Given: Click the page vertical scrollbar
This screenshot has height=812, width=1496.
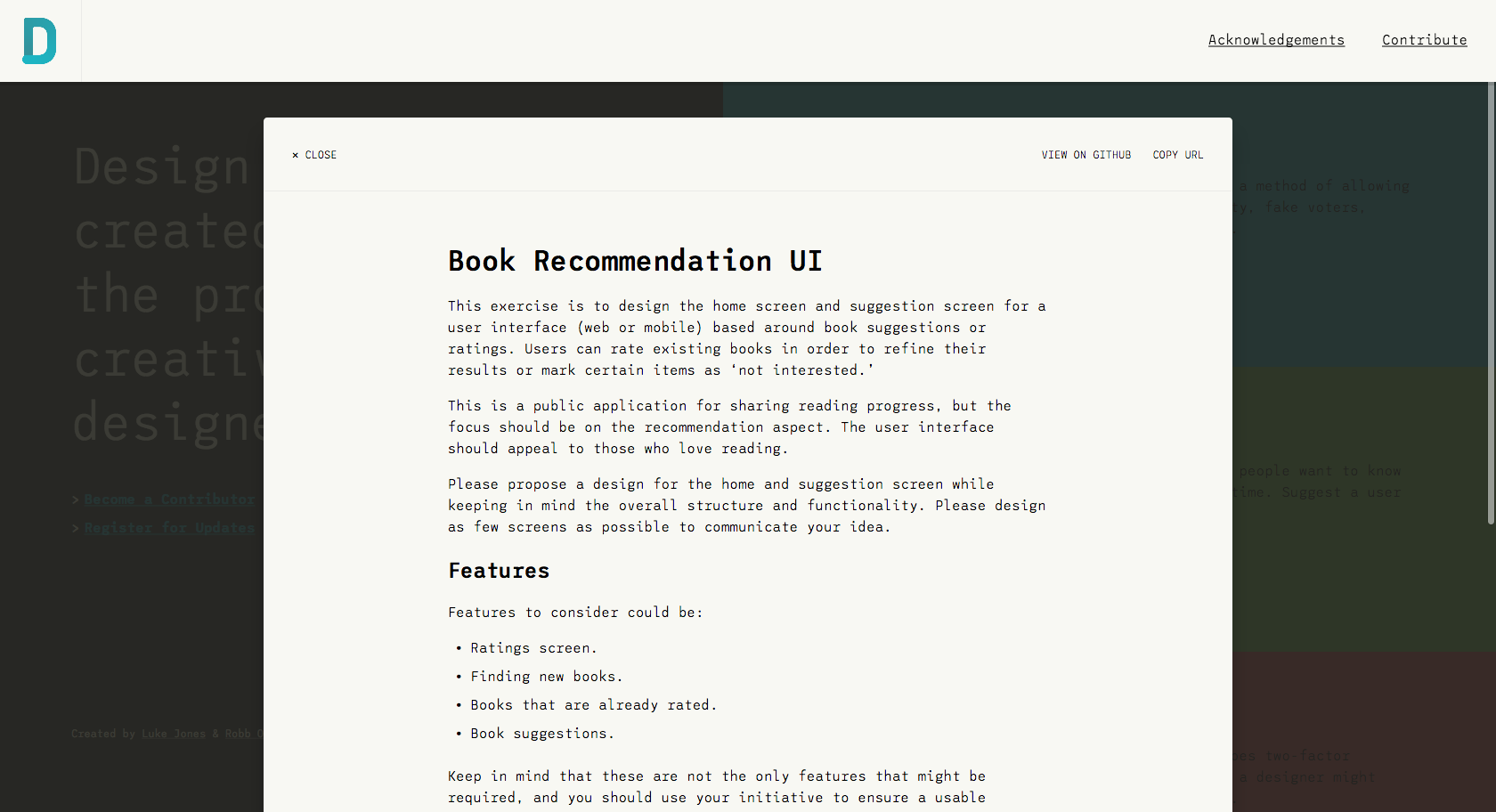Looking at the screenshot, I should click(1492, 303).
